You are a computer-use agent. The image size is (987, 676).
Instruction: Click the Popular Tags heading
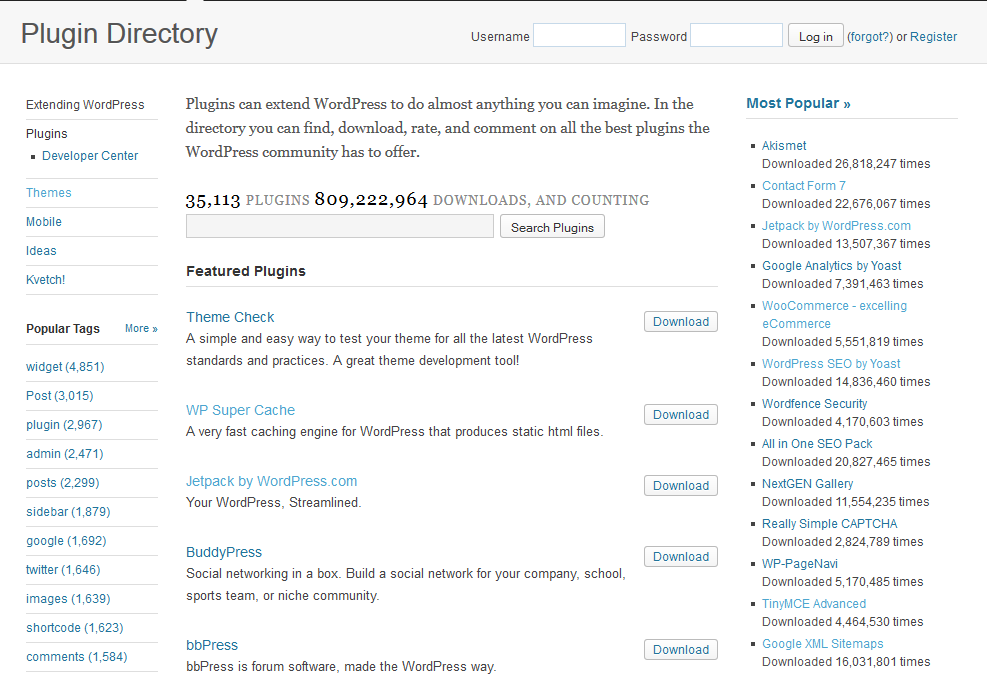(x=63, y=329)
